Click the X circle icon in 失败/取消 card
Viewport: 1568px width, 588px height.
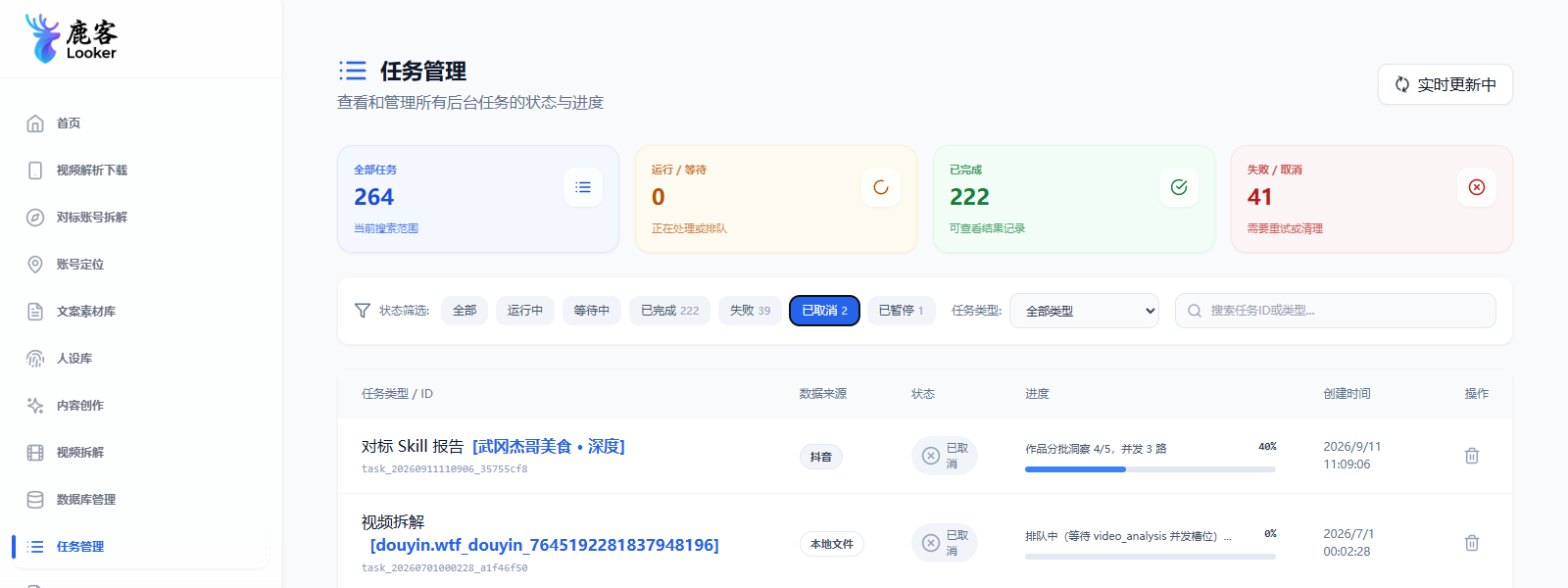click(1477, 187)
